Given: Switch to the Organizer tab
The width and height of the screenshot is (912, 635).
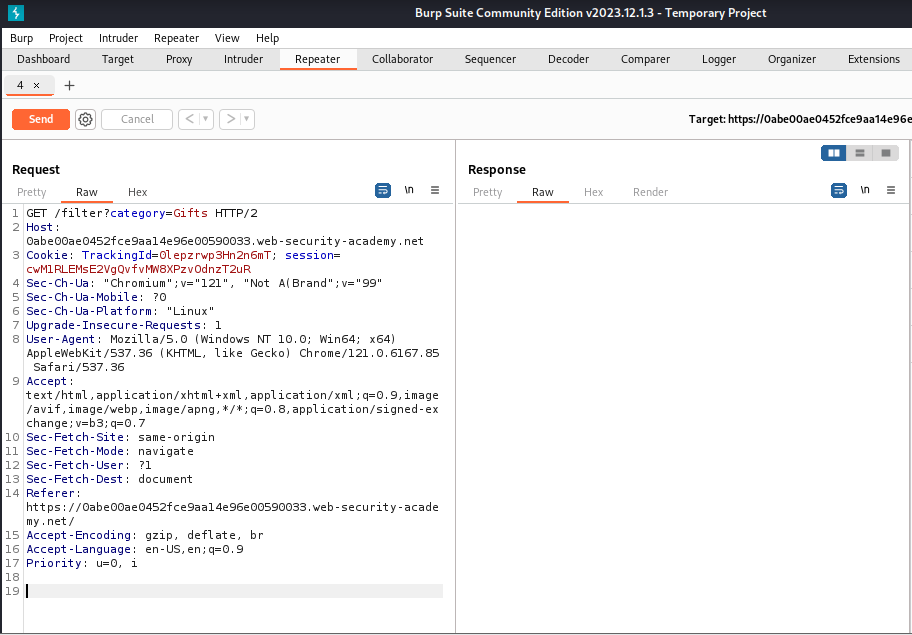Looking at the screenshot, I should click(792, 59).
